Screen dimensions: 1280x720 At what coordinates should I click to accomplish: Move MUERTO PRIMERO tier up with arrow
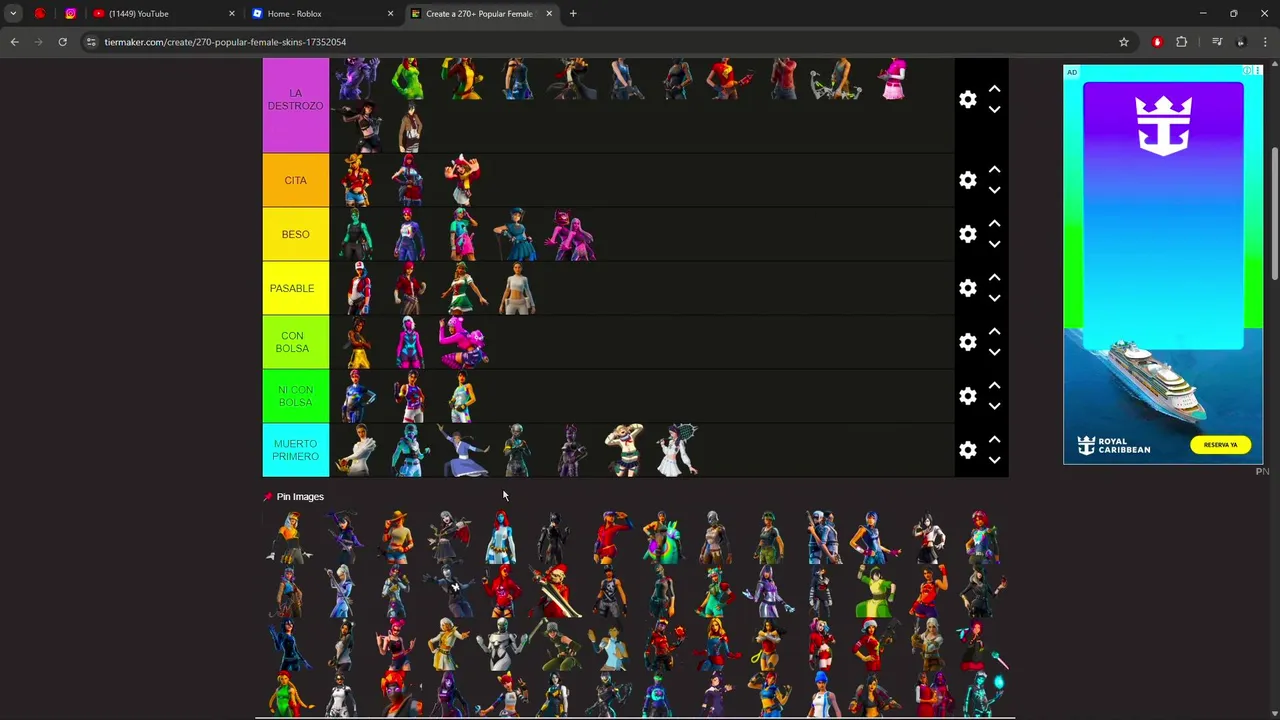click(x=994, y=440)
